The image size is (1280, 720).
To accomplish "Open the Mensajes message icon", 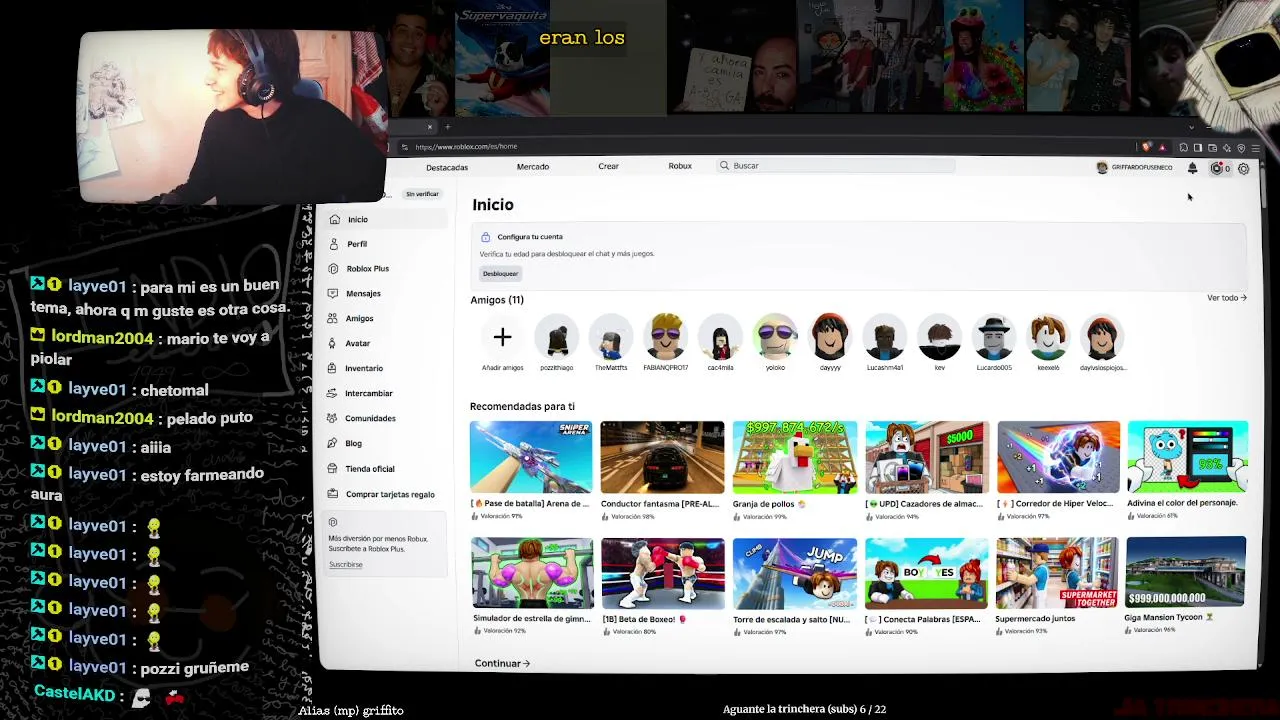I will pos(334,294).
